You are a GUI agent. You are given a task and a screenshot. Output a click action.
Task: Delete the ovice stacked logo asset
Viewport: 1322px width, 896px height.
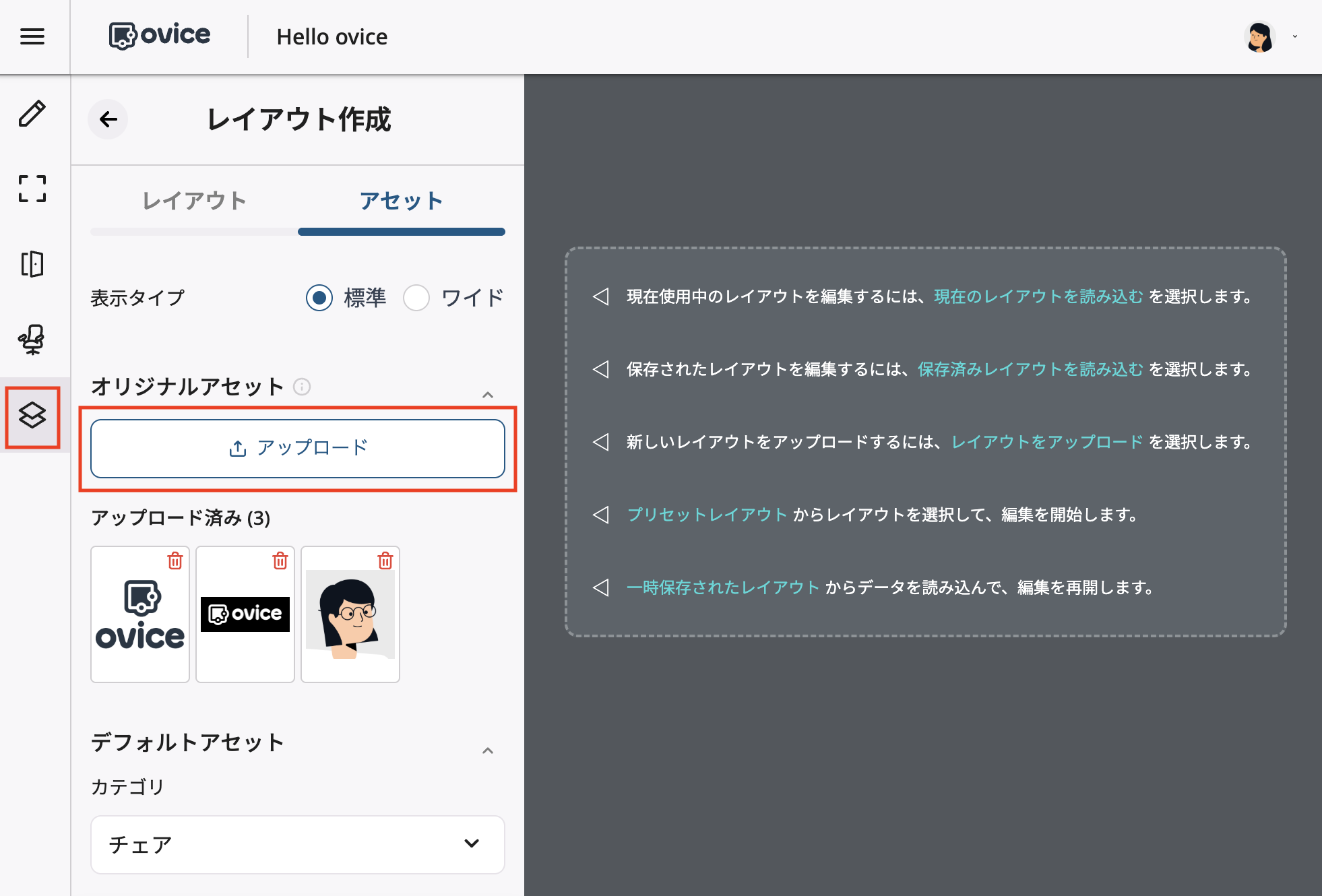175,561
